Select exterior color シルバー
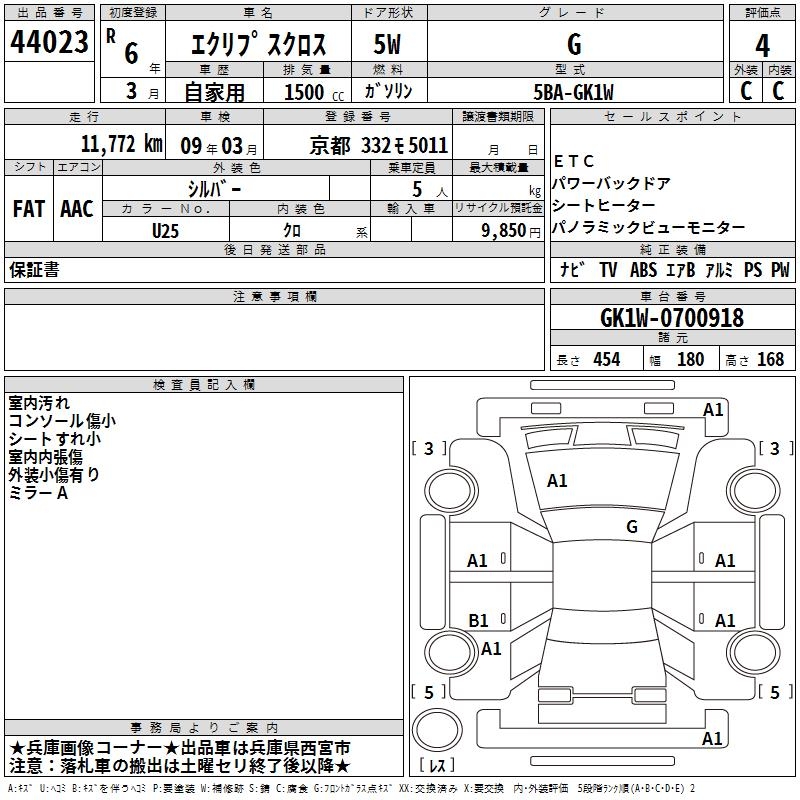800x800 pixels. 214,189
